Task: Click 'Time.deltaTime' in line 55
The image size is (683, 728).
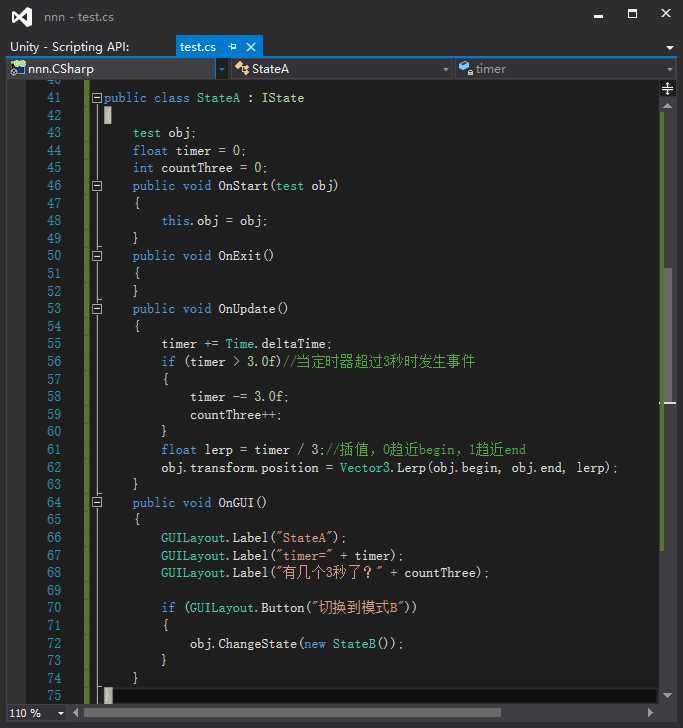Action: (275, 344)
